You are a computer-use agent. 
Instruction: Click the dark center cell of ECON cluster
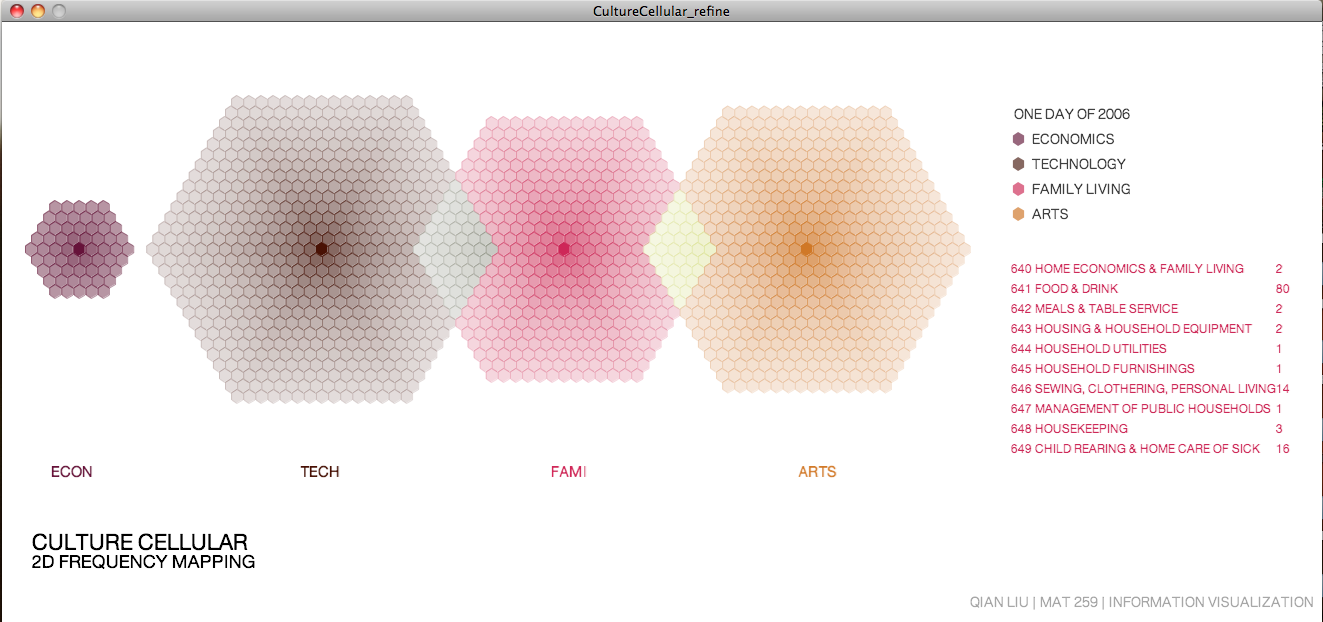pyautogui.click(x=79, y=249)
